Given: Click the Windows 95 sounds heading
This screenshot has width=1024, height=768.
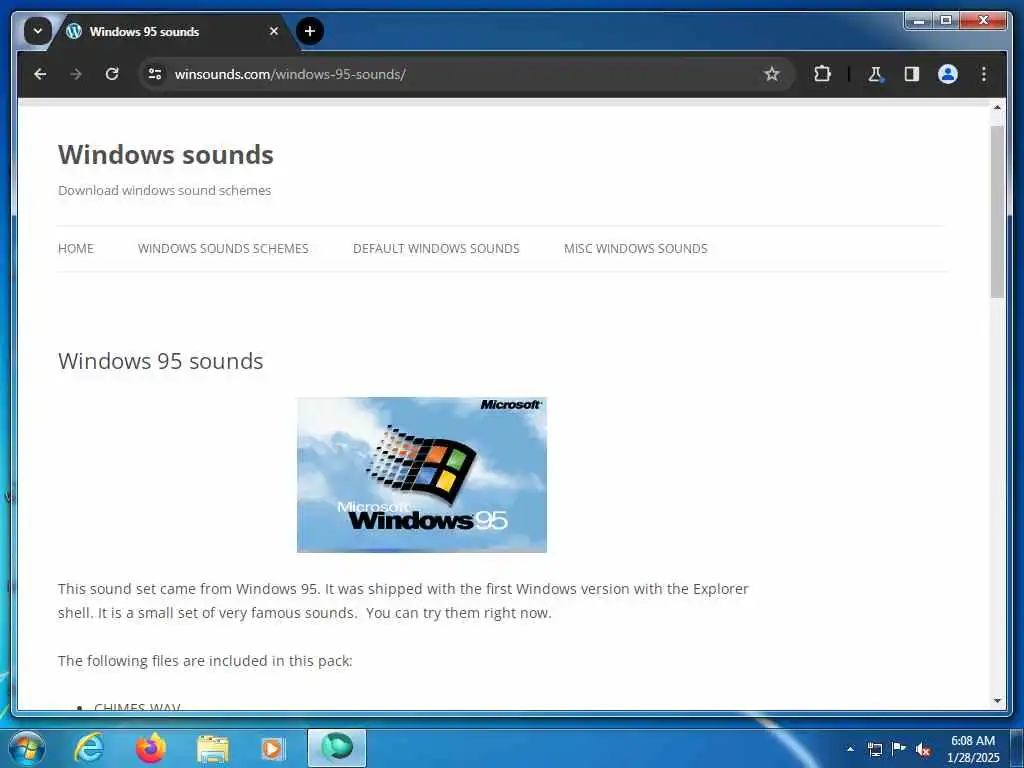Looking at the screenshot, I should click(x=161, y=361).
